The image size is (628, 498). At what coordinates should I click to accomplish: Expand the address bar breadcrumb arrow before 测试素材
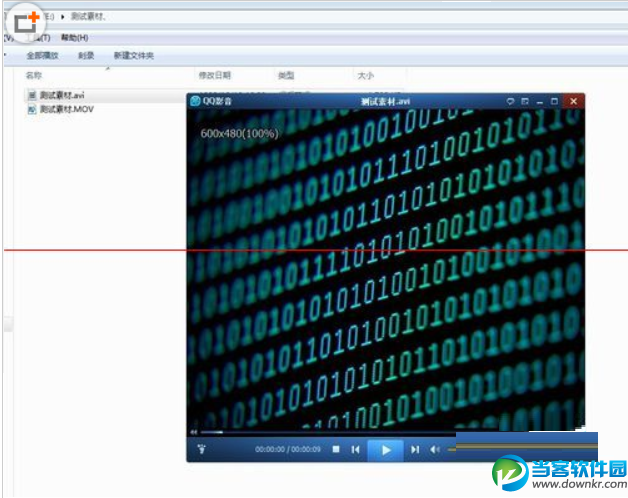pos(63,17)
